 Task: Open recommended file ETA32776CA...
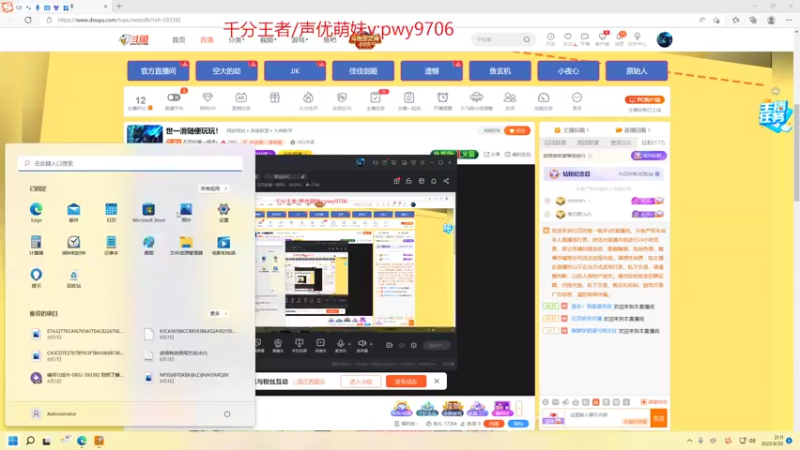78,334
